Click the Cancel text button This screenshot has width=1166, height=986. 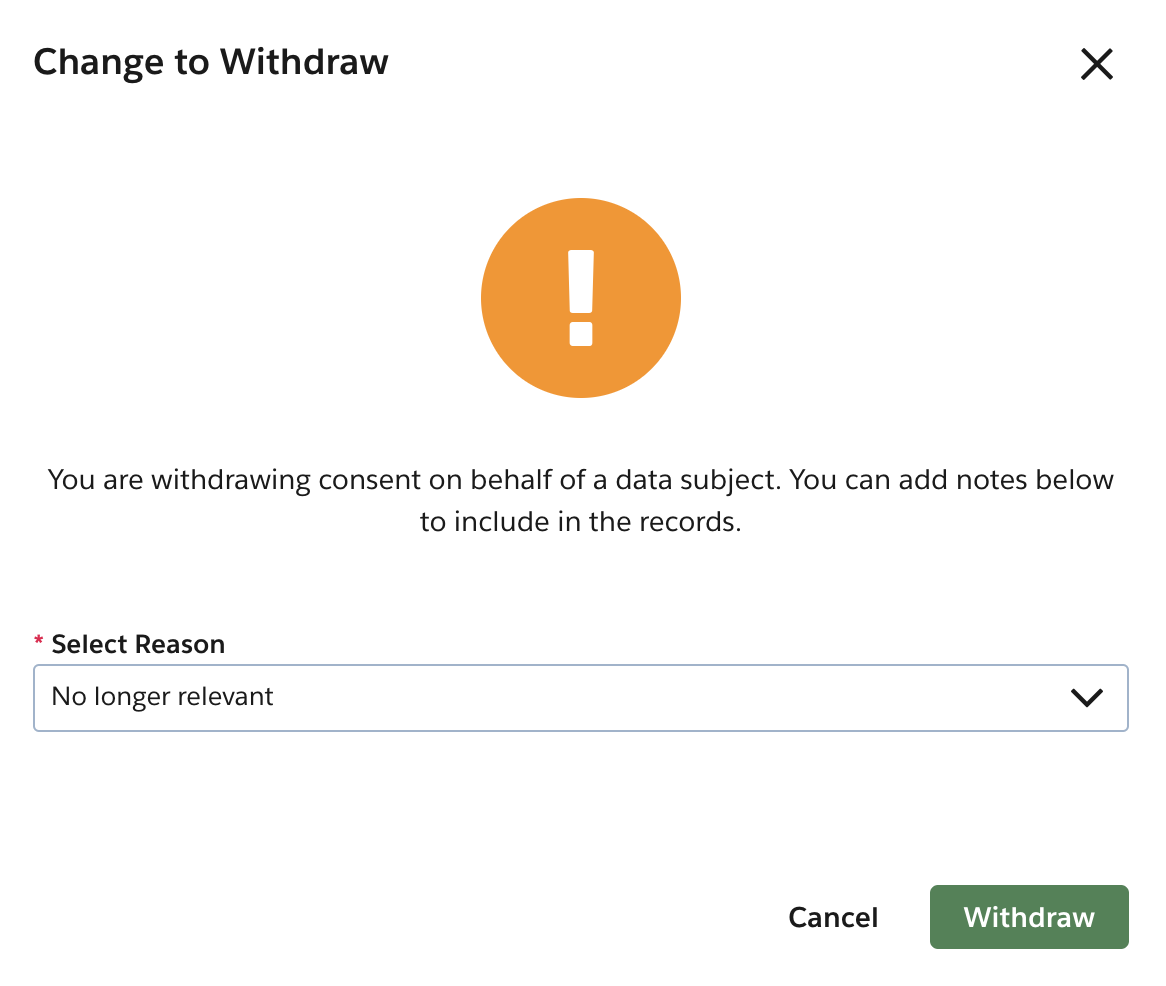(833, 917)
